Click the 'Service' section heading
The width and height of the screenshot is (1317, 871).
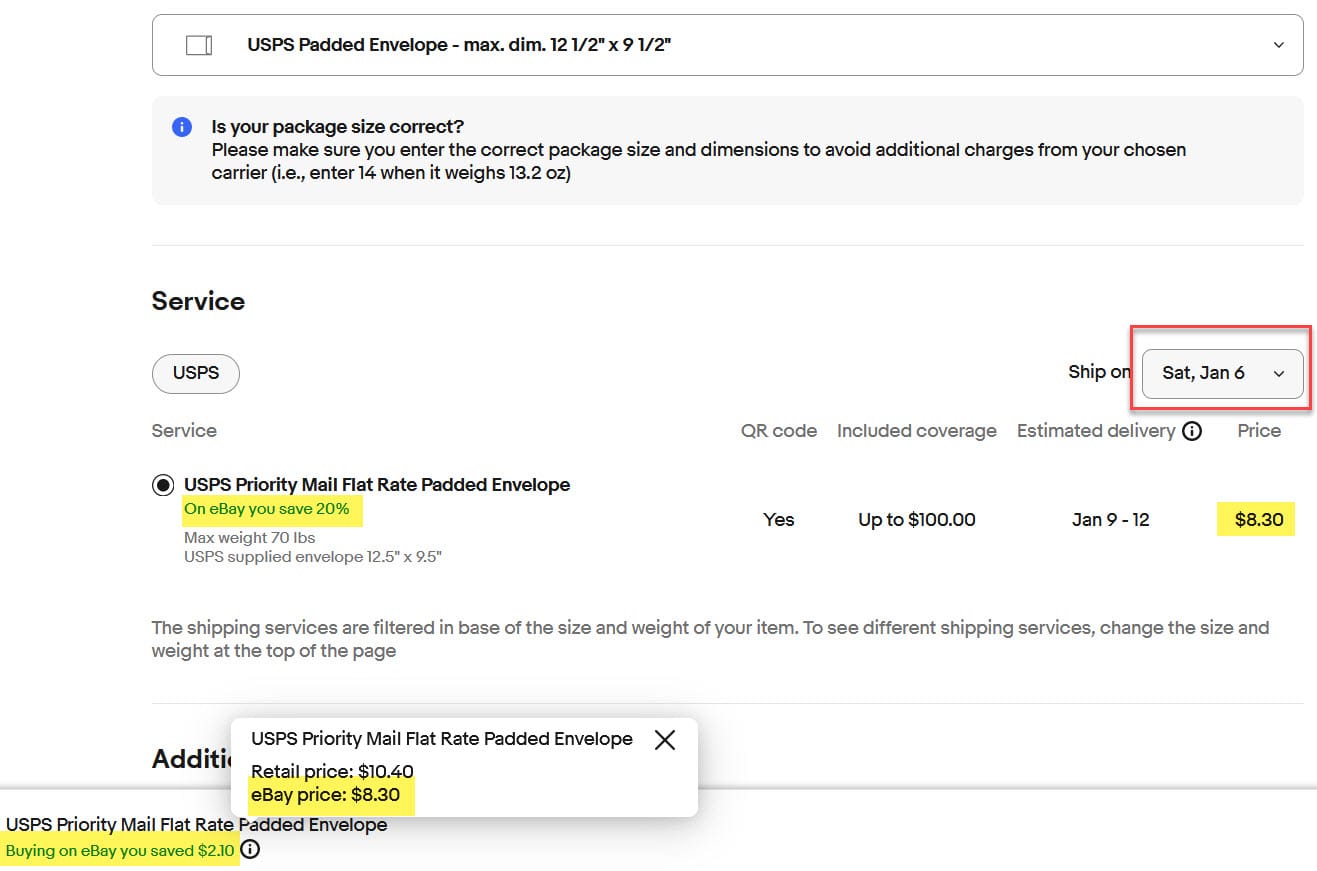(x=198, y=301)
